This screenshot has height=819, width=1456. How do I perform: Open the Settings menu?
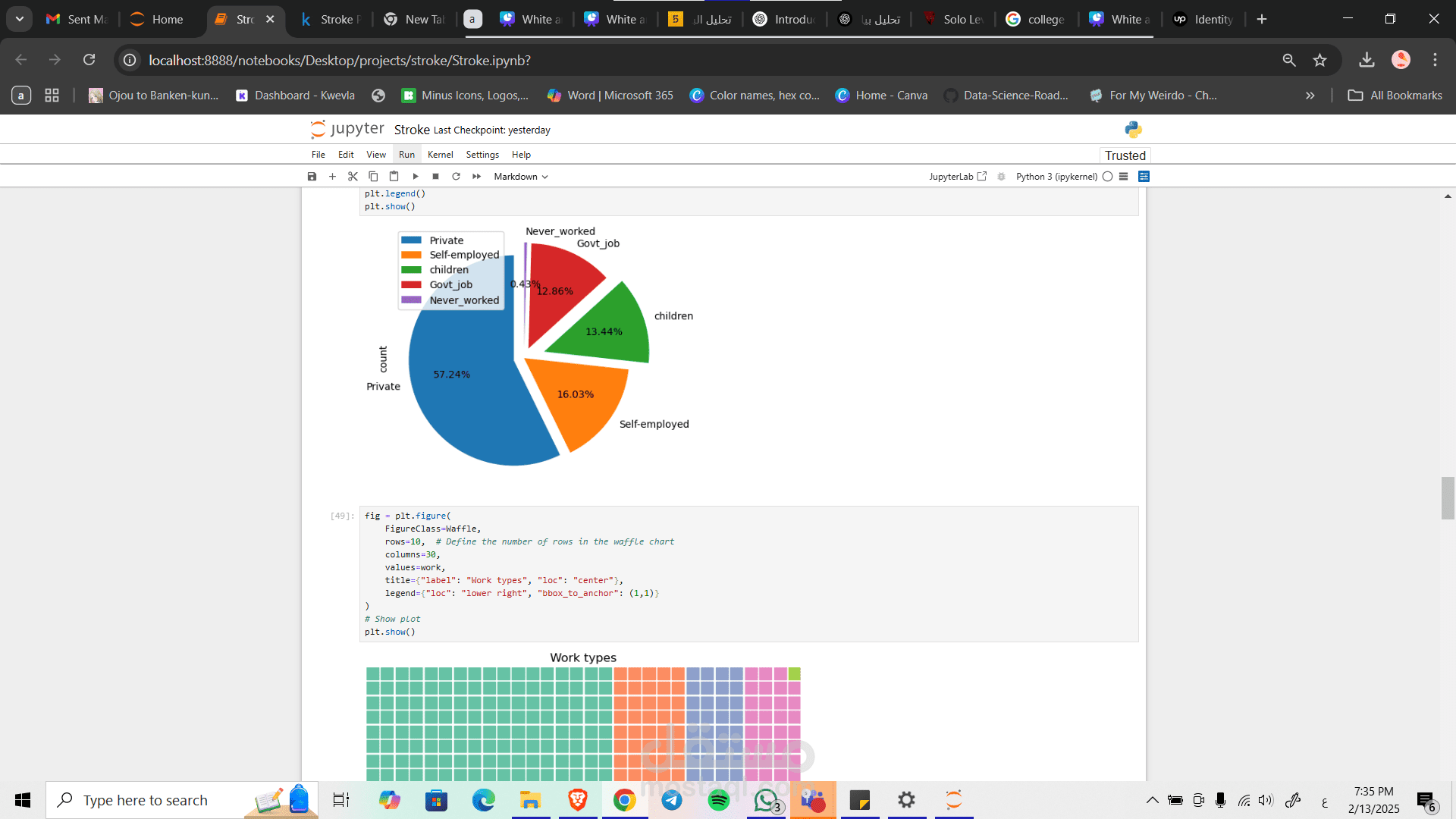(x=482, y=155)
